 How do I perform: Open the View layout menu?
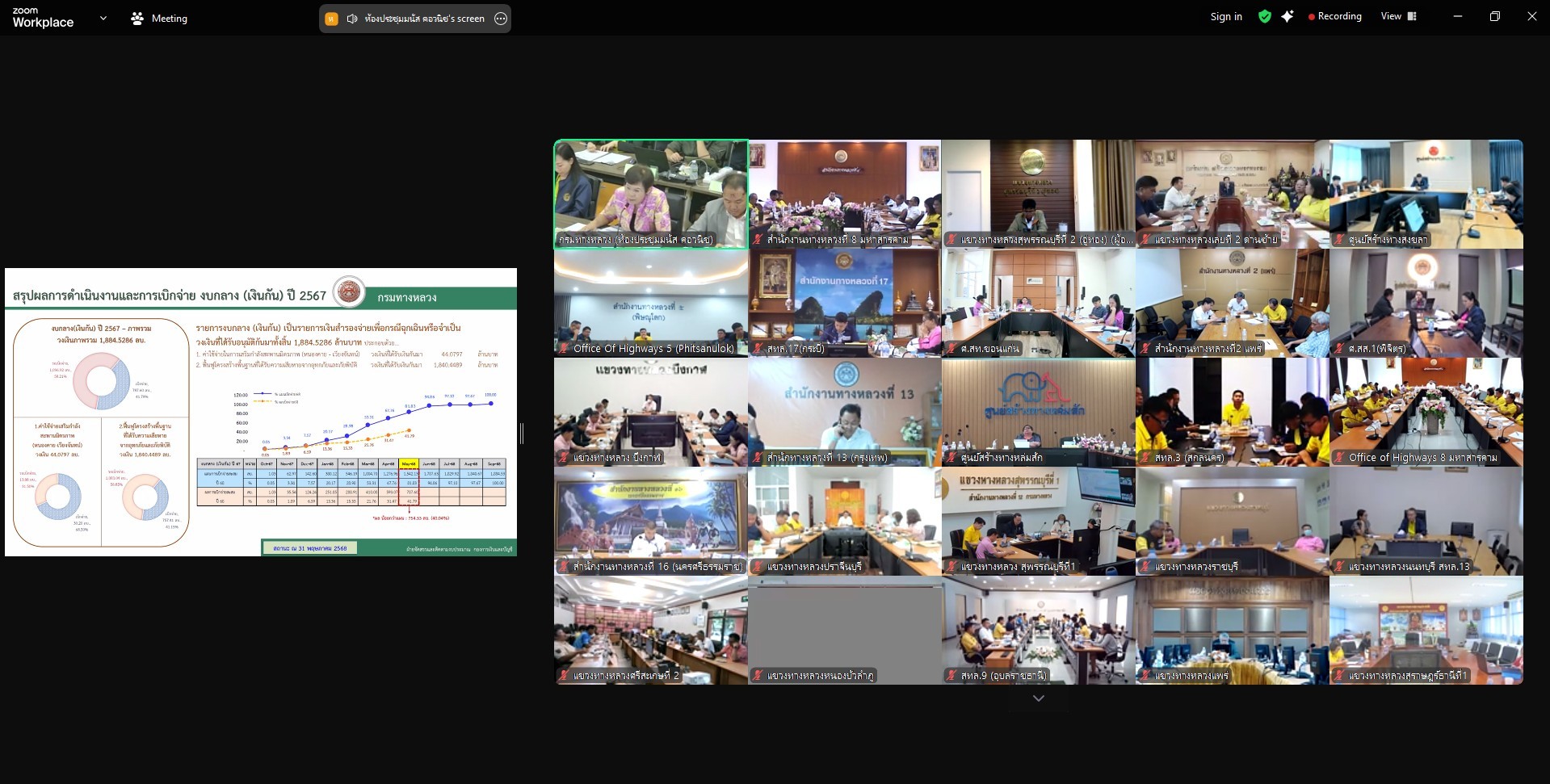pyautogui.click(x=1398, y=16)
